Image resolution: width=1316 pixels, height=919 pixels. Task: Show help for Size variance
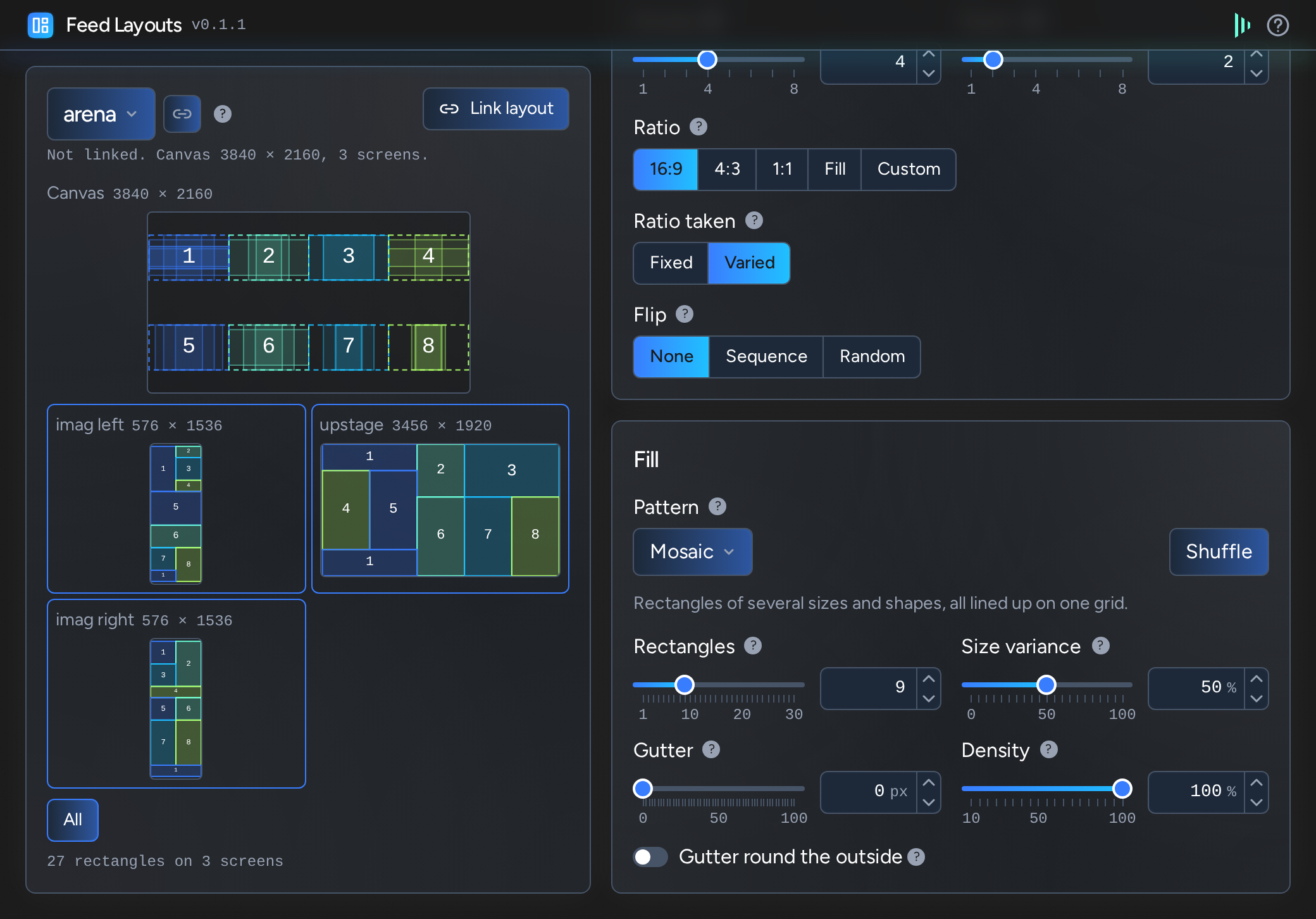click(1101, 646)
